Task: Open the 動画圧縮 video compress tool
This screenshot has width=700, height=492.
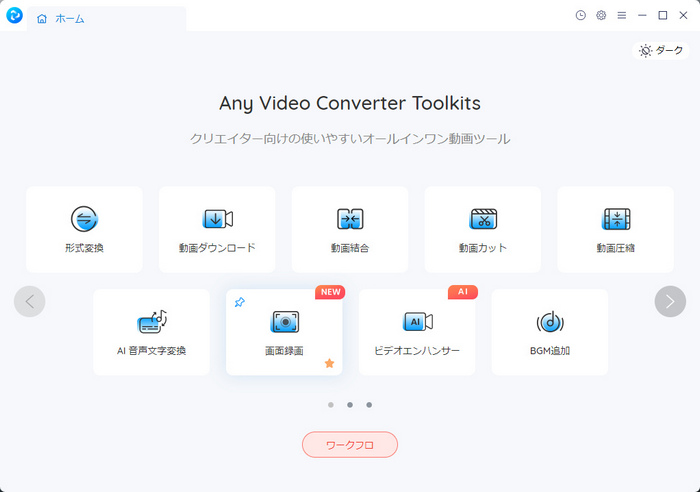Action: pos(616,229)
